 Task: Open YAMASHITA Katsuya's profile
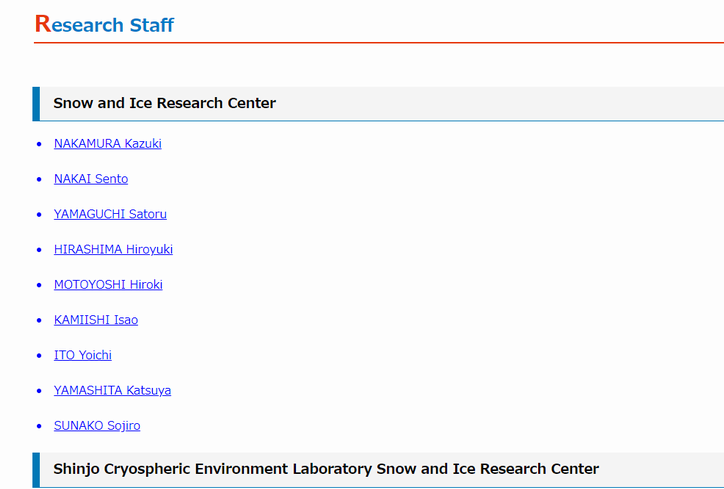click(x=112, y=390)
